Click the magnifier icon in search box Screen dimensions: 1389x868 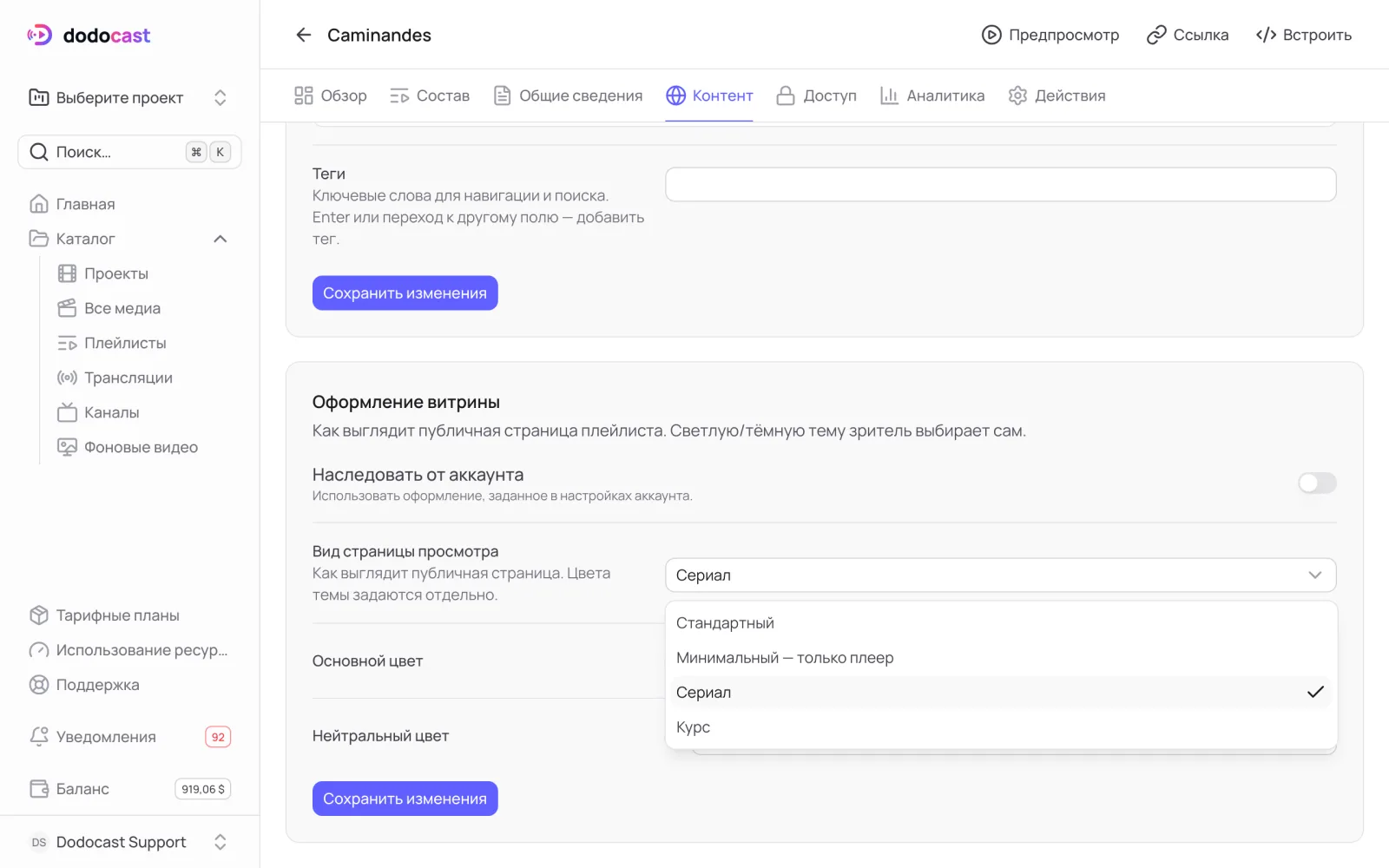click(x=39, y=152)
